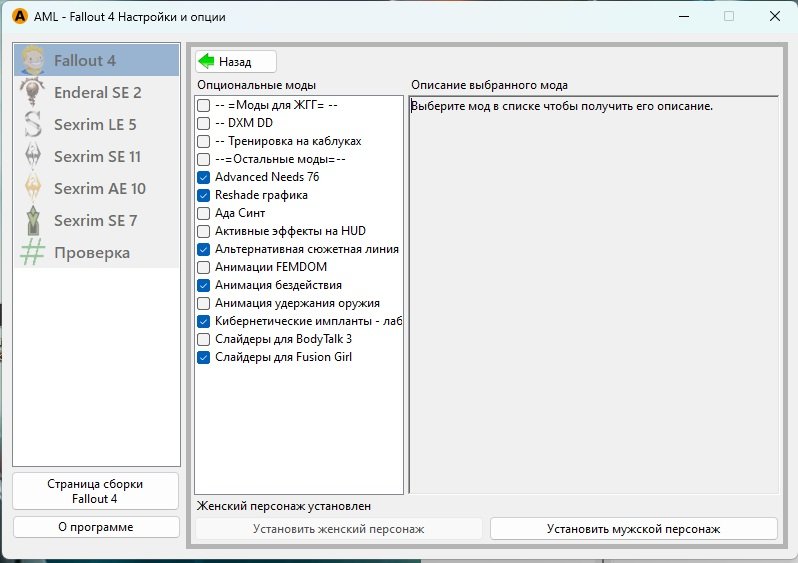Viewport: 798px width, 563px height.
Task: Open Страница сборки Fallout 4
Action: (x=96, y=491)
